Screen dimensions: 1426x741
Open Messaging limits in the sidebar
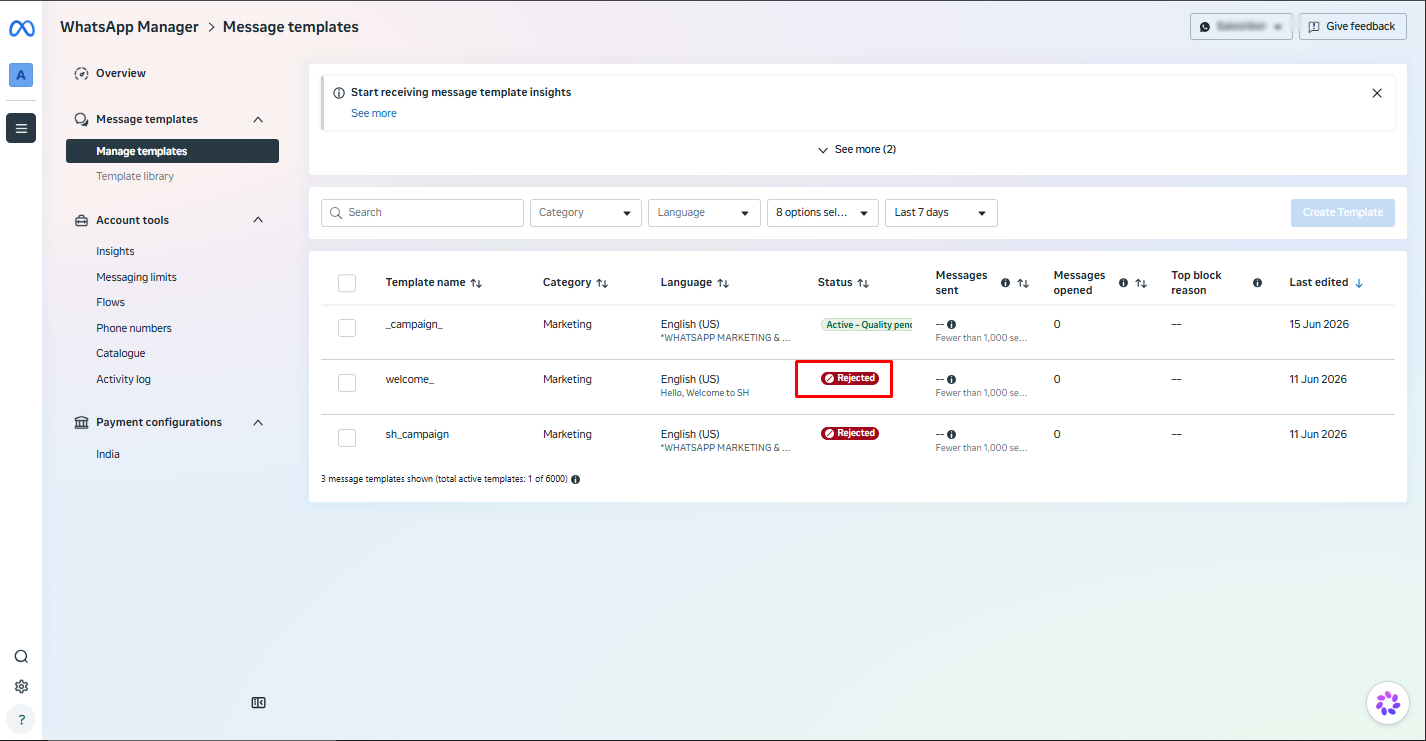136,277
